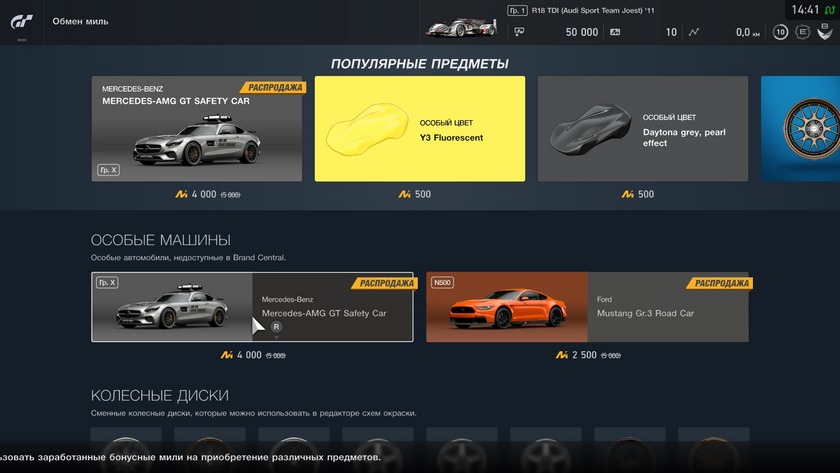
Task: Click the Колесные диски section heading
Action: point(160,395)
